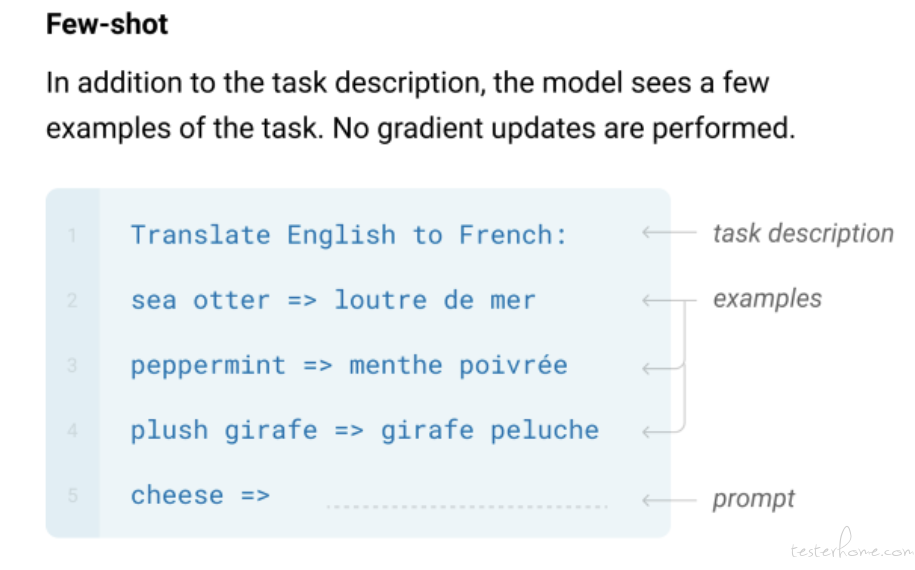Click the arrow next to examples label
This screenshot has width=915, height=570.
[x=669, y=300]
